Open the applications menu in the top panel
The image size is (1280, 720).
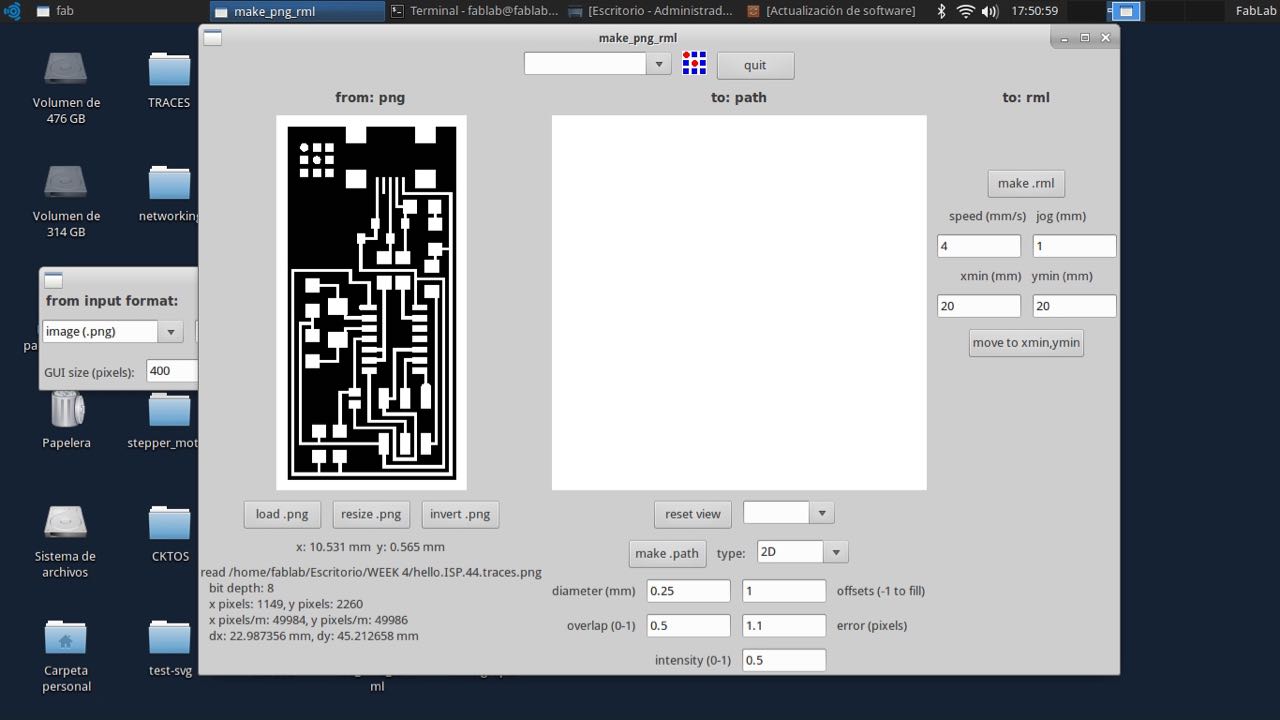click(x=12, y=11)
